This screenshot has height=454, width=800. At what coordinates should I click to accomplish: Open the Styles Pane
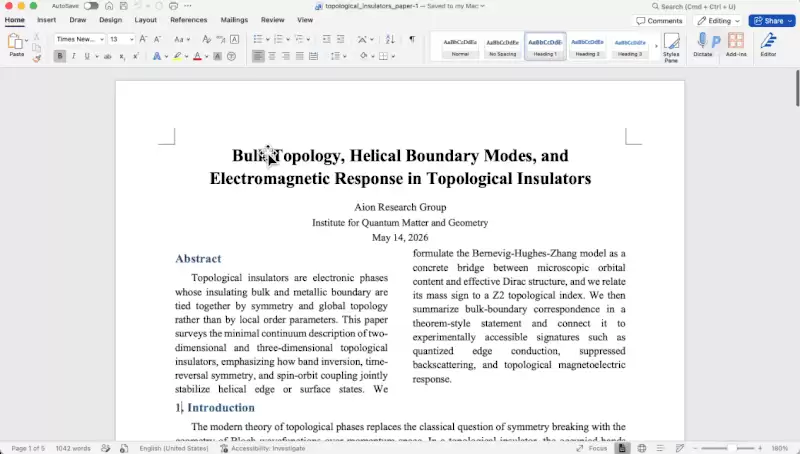click(671, 47)
